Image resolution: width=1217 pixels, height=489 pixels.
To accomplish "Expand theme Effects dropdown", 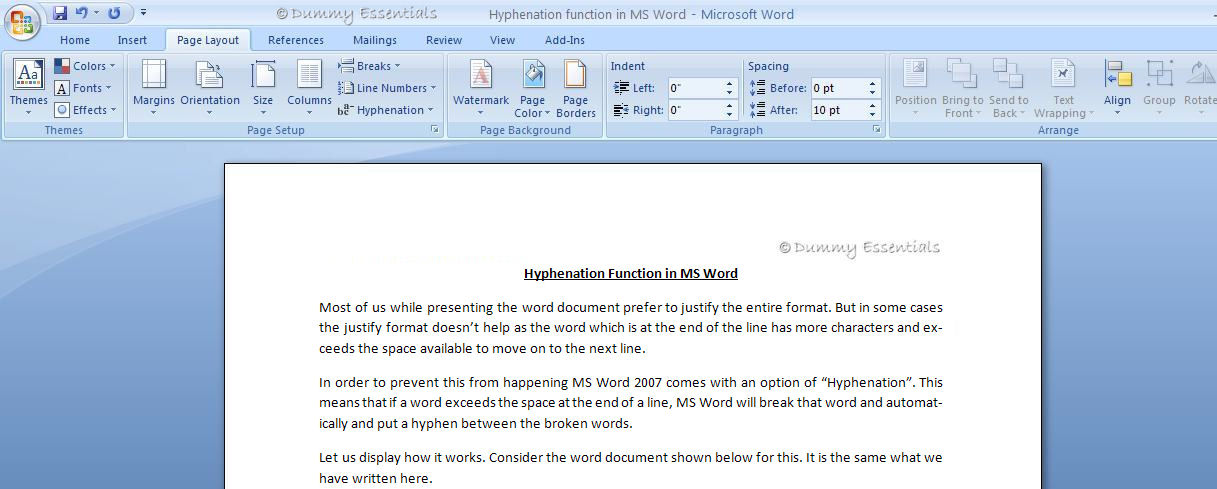I will click(x=85, y=110).
